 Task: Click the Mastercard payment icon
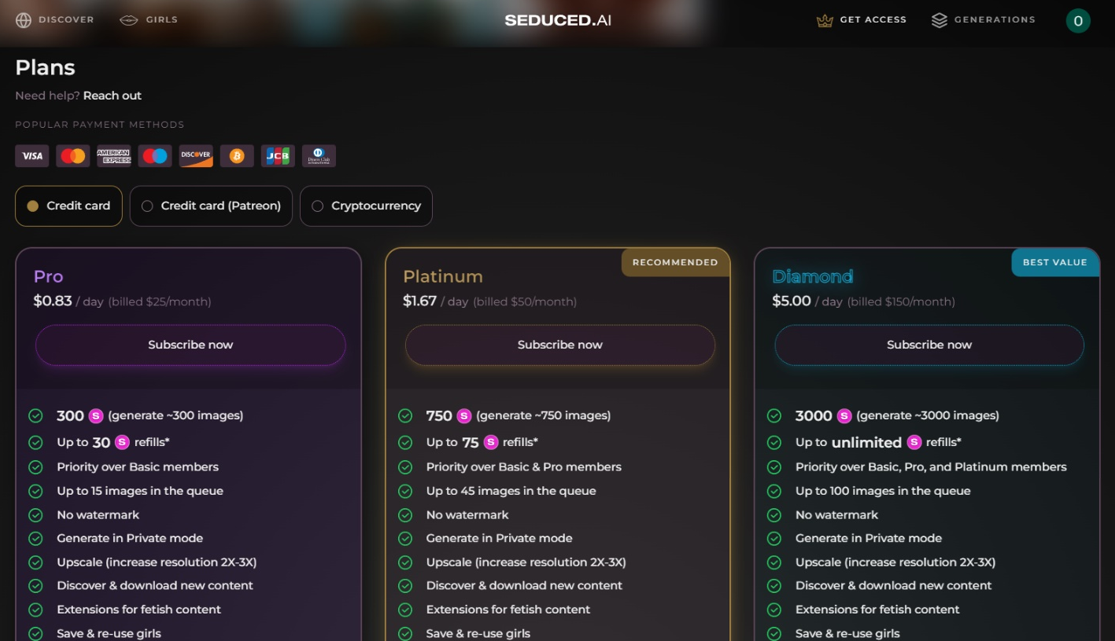73,156
